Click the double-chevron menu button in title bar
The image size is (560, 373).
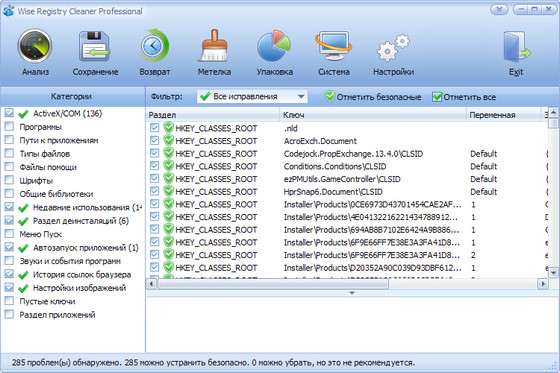pyautogui.click(x=499, y=10)
